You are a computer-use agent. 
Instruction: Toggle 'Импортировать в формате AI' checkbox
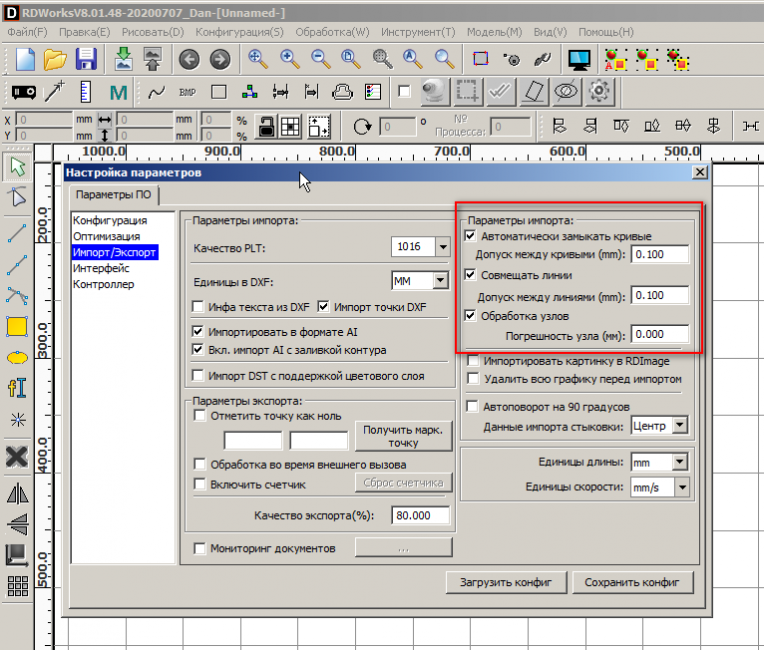pos(198,331)
